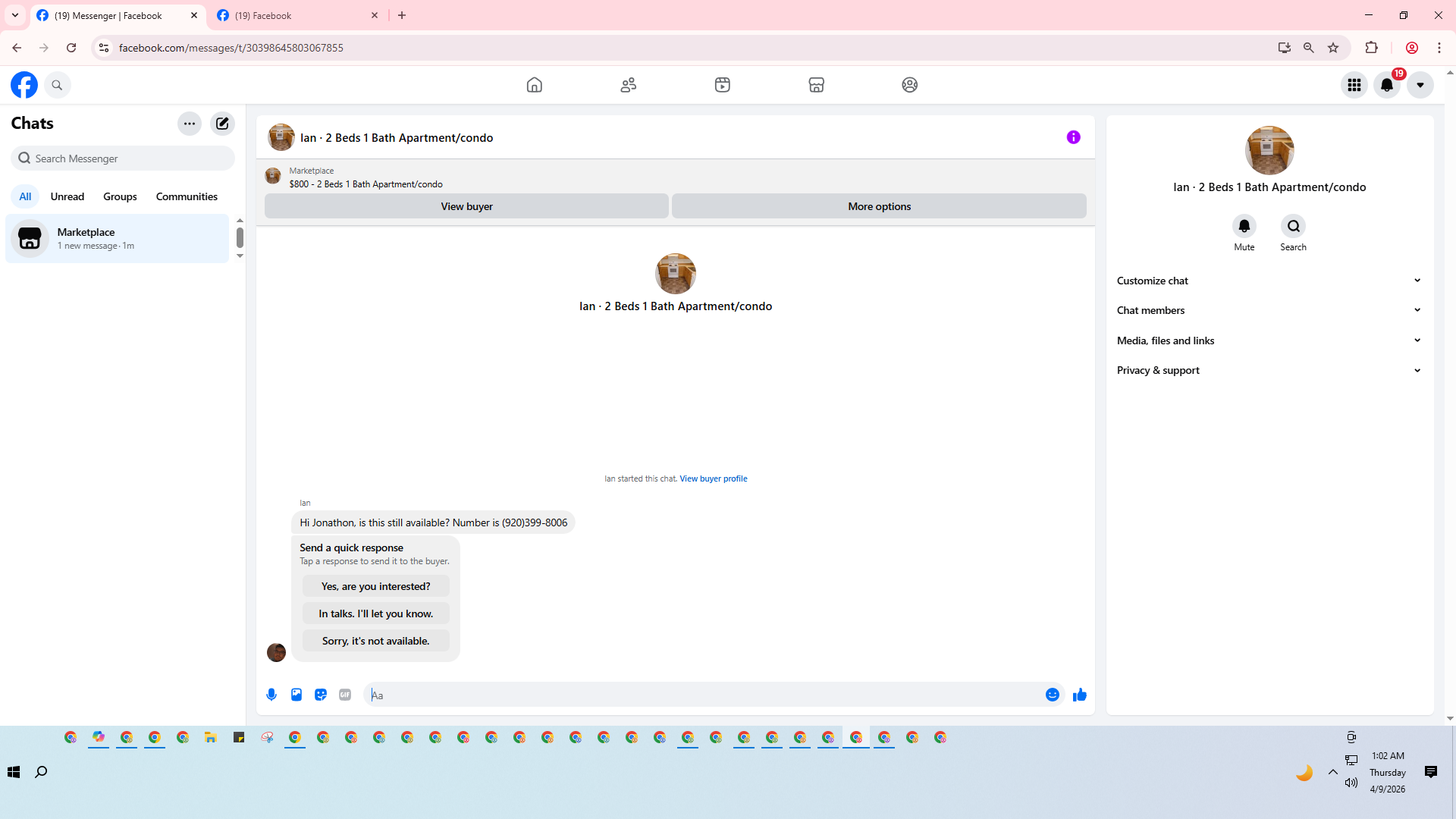The width and height of the screenshot is (1456, 819).
Task: Click the View buyer button
Action: tap(466, 206)
